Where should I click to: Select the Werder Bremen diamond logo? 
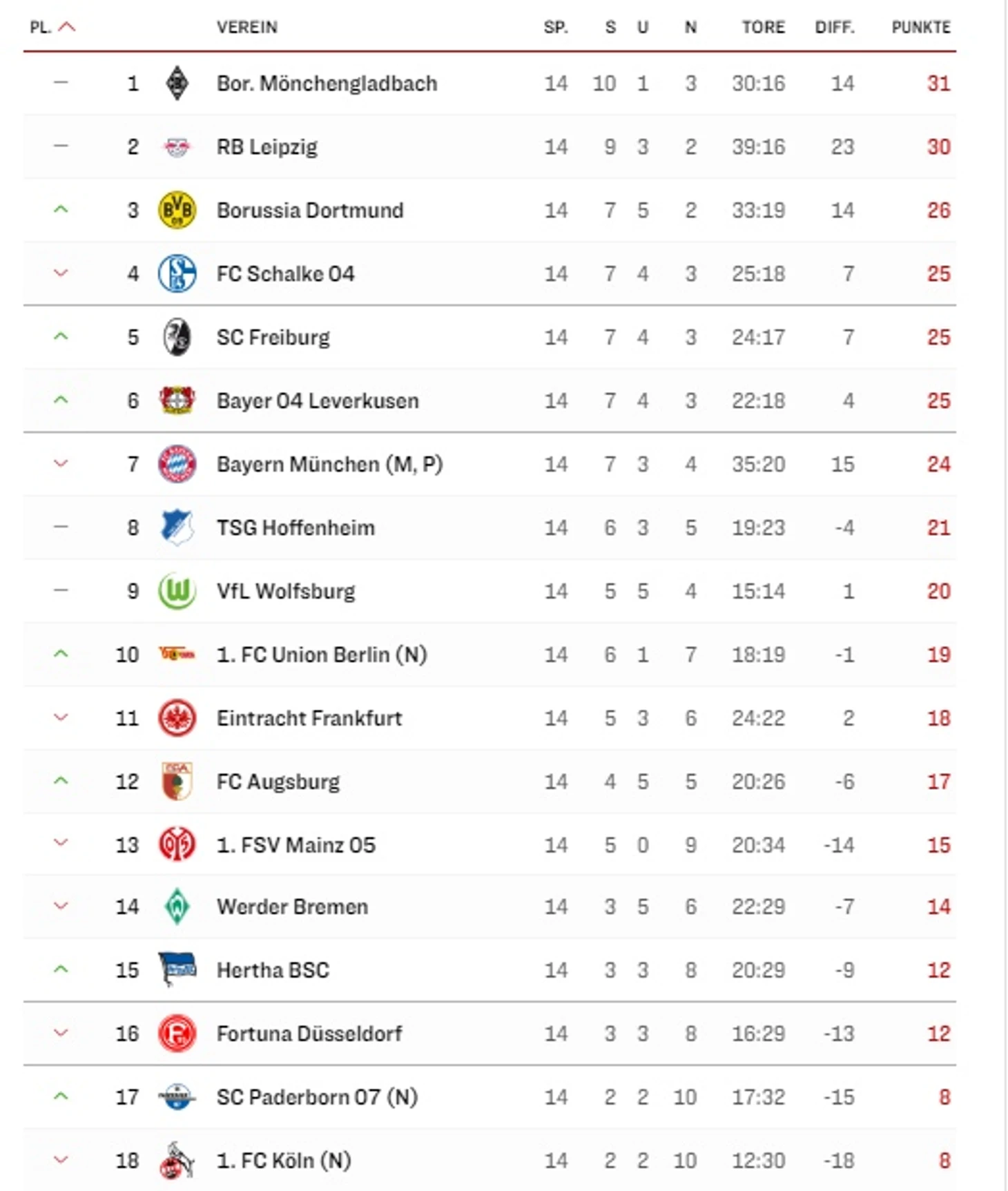[x=177, y=907]
